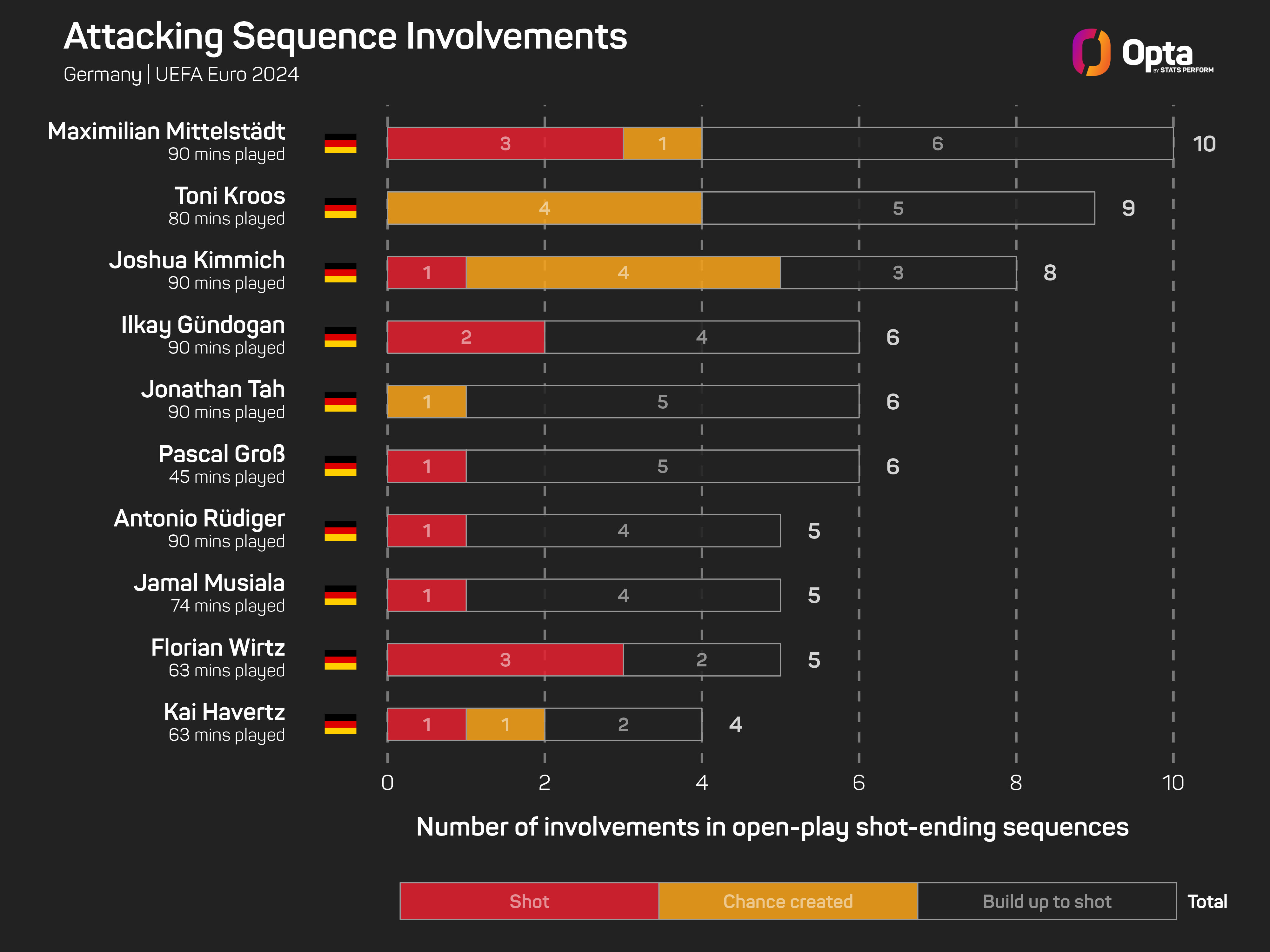Click the Ilkay Gündogan player name
1270x952 pixels.
click(x=203, y=325)
